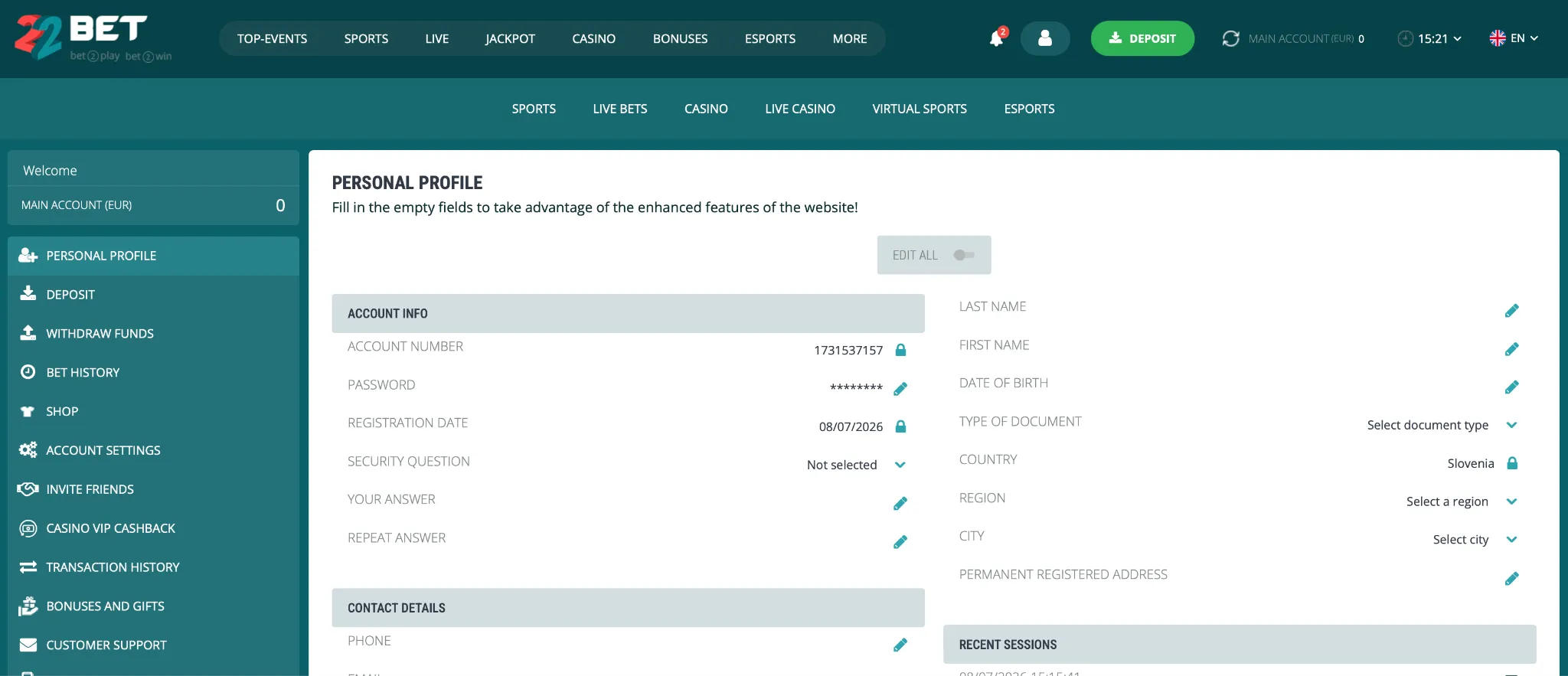The image size is (1568, 676).
Task: Expand the EN language selector
Action: [x=1534, y=38]
